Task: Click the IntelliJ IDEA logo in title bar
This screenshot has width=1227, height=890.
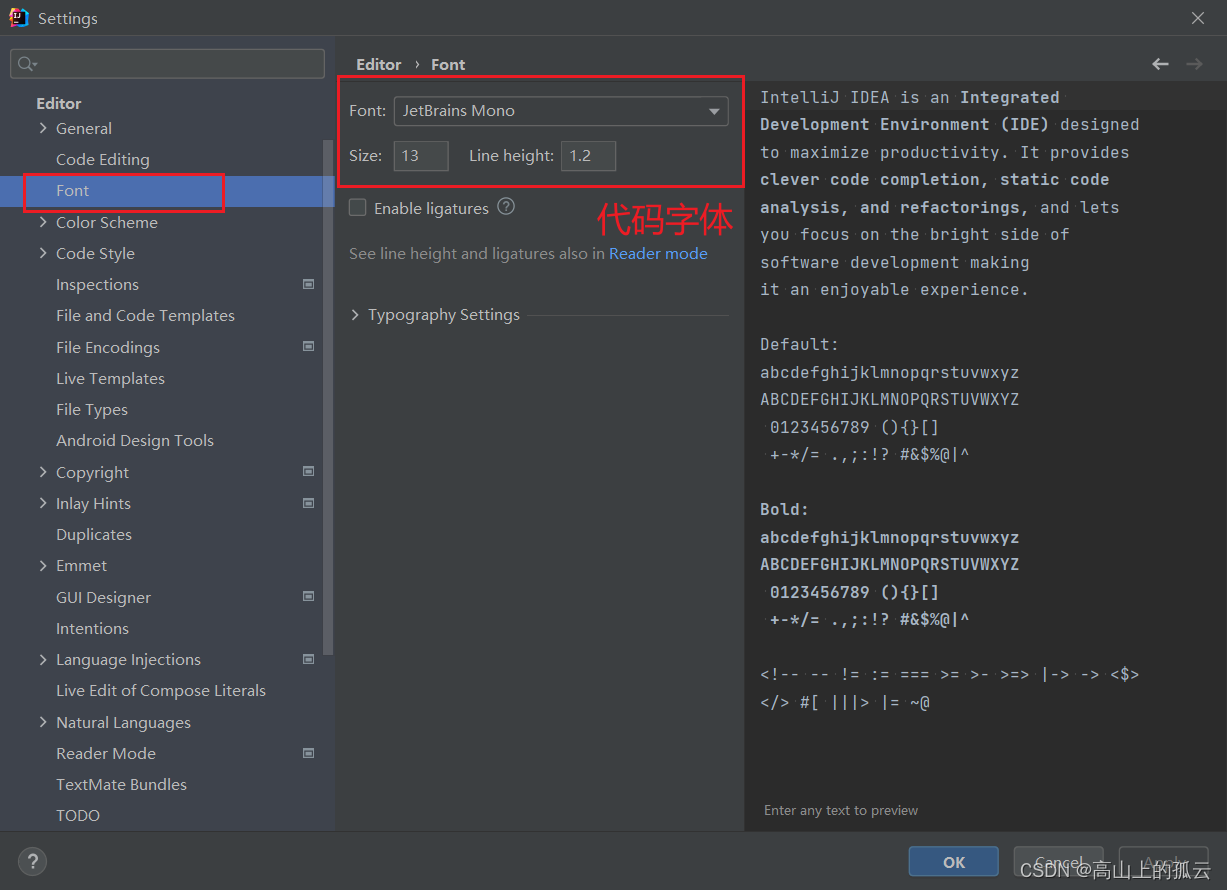Action: [x=19, y=18]
